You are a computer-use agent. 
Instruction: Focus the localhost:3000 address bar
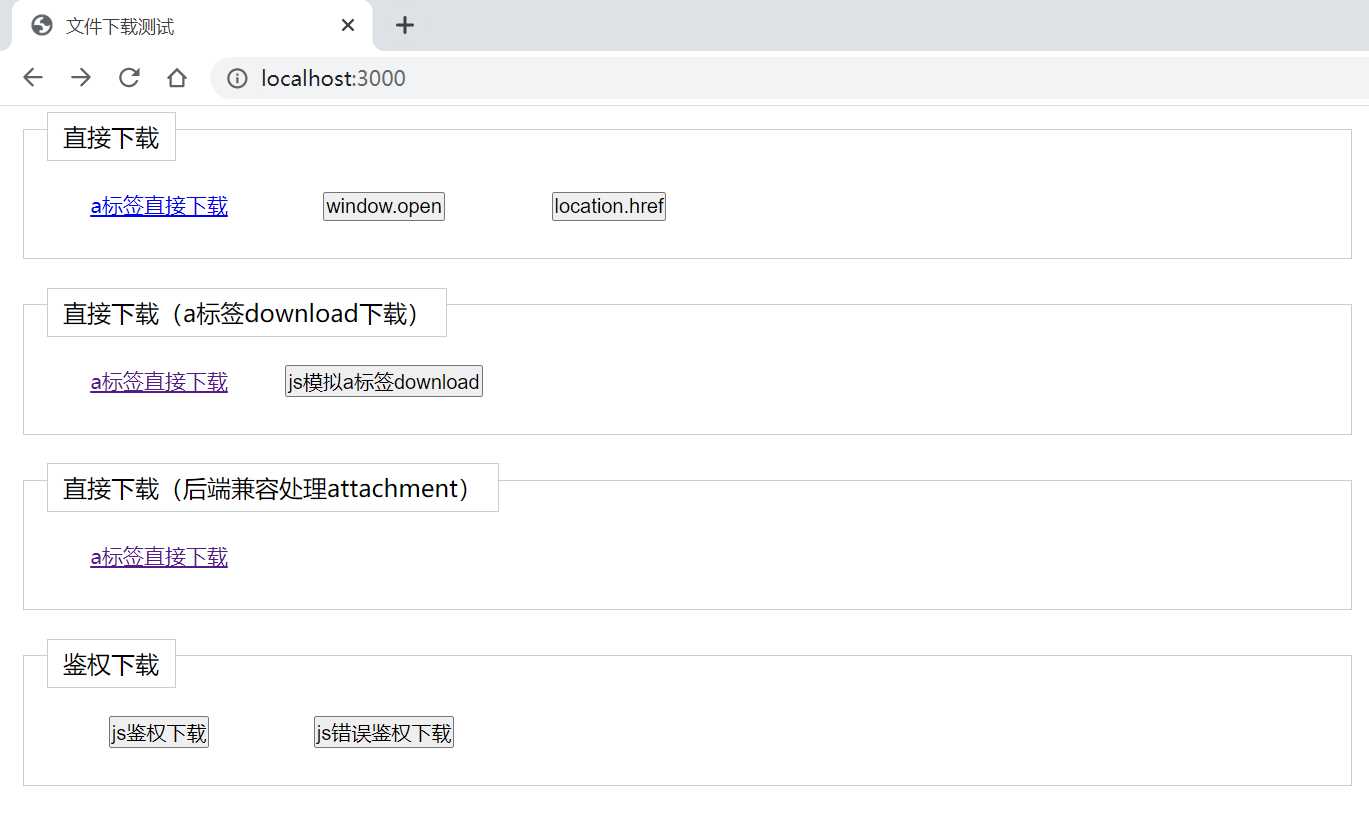pos(789,78)
